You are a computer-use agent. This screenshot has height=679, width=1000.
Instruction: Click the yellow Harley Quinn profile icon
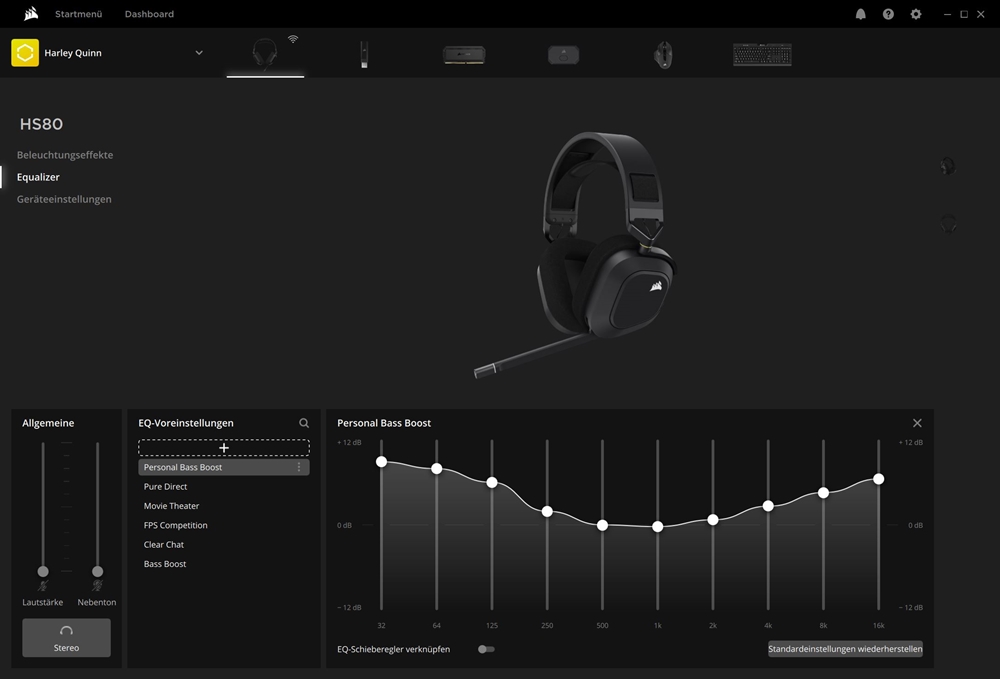[25, 53]
